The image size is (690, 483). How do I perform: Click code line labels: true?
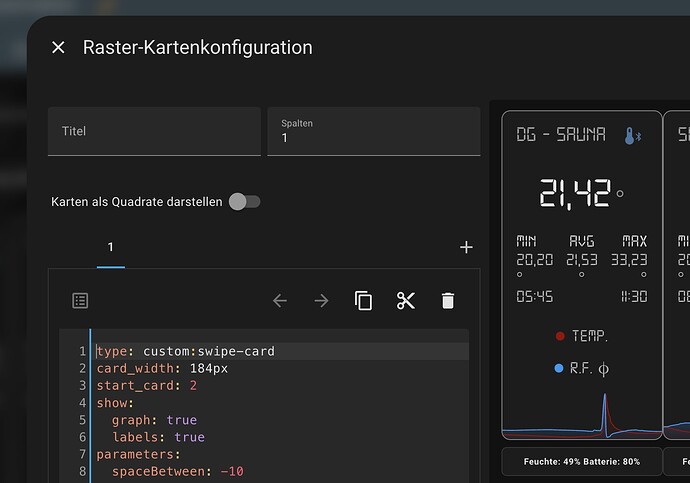pyautogui.click(x=158, y=437)
